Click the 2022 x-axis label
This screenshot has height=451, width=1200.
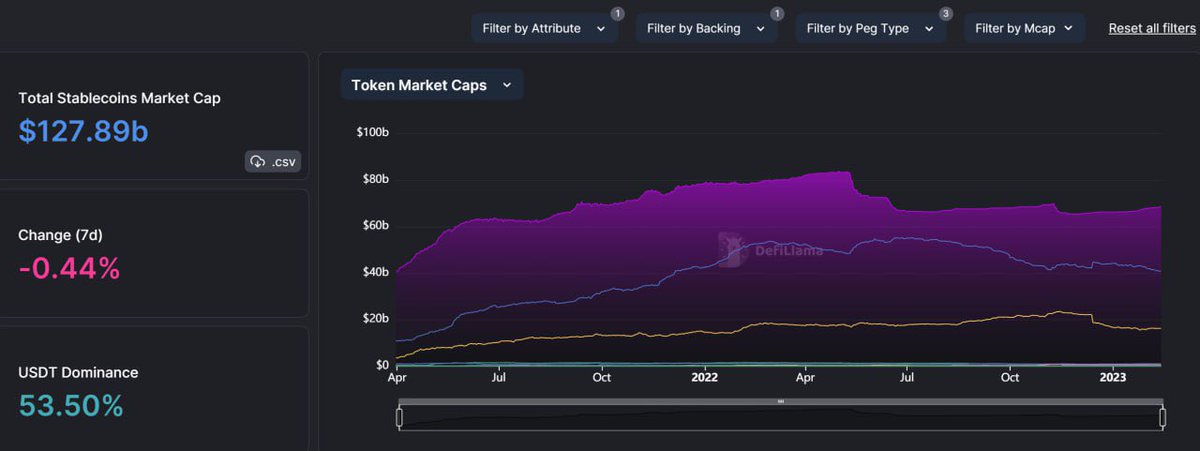(705, 378)
